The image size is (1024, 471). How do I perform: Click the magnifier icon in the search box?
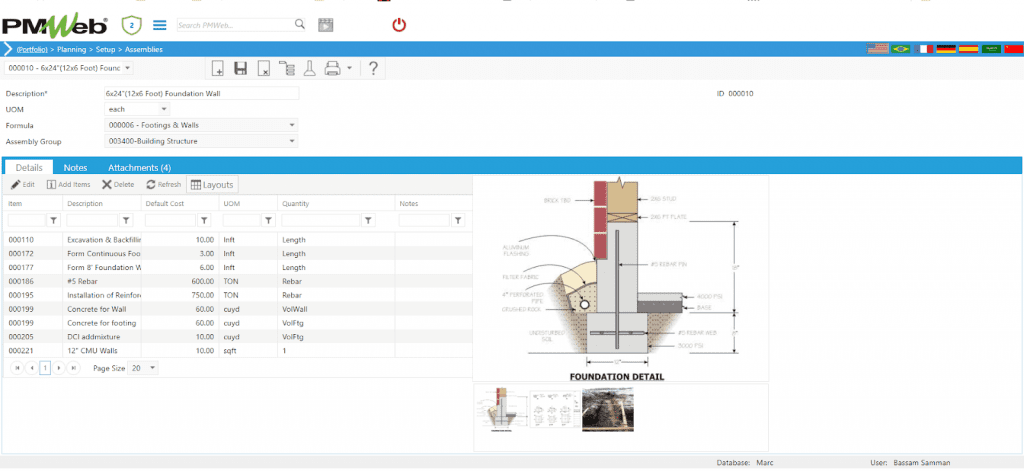[300, 24]
